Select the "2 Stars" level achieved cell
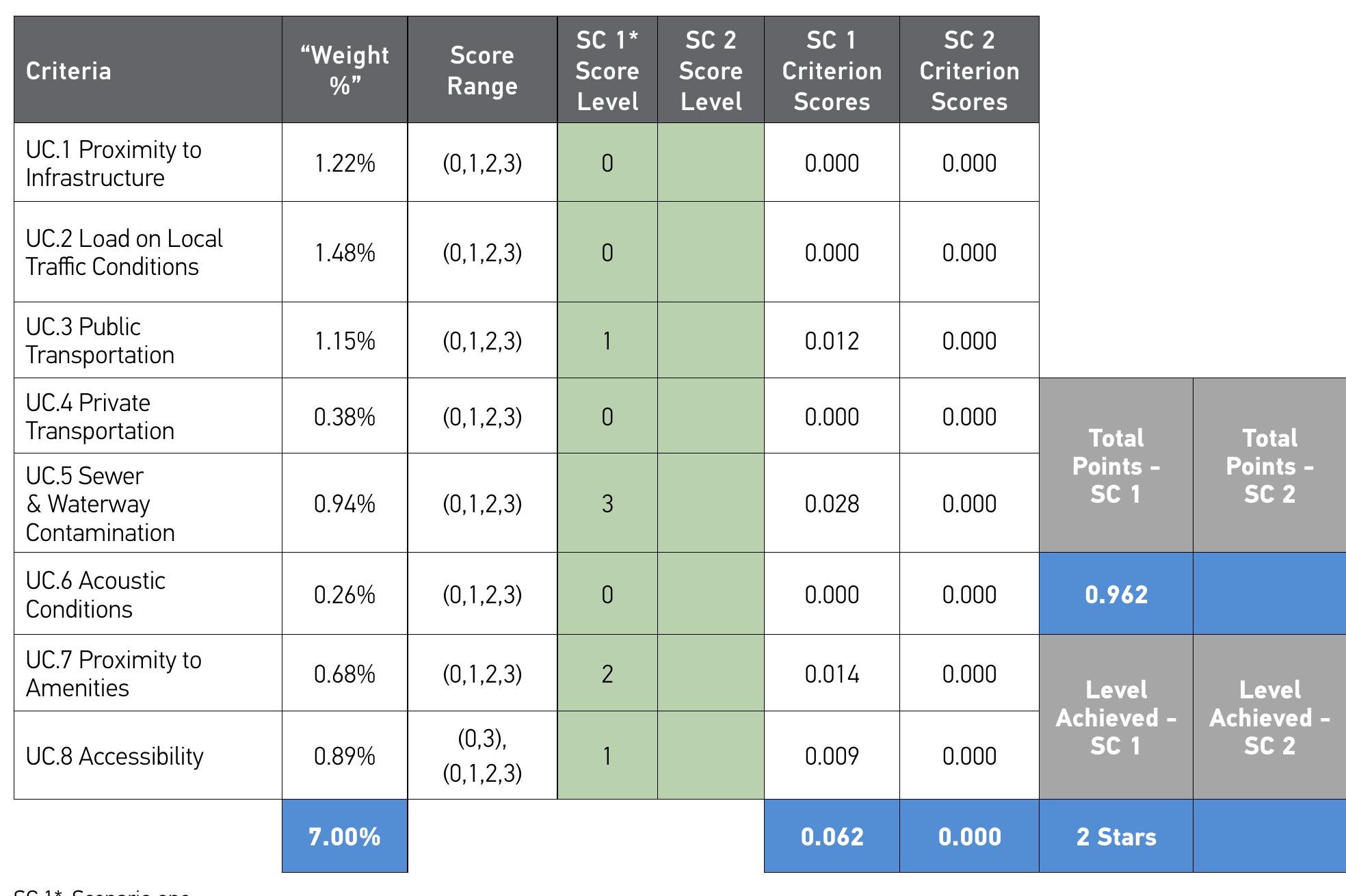 [x=1116, y=836]
